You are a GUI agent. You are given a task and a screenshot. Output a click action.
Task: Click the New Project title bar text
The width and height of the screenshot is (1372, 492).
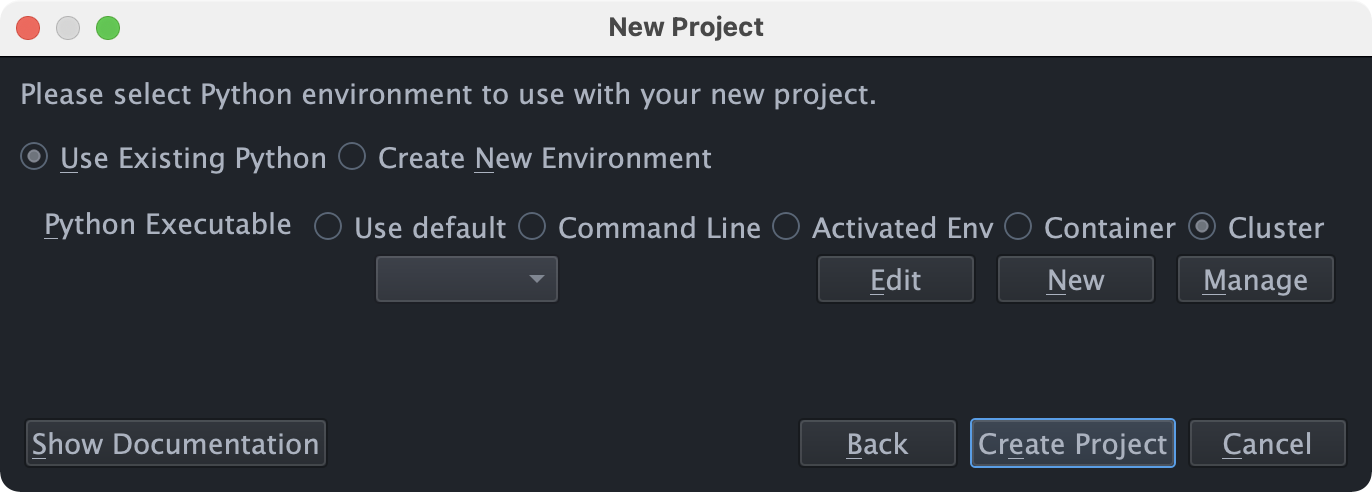click(x=686, y=28)
